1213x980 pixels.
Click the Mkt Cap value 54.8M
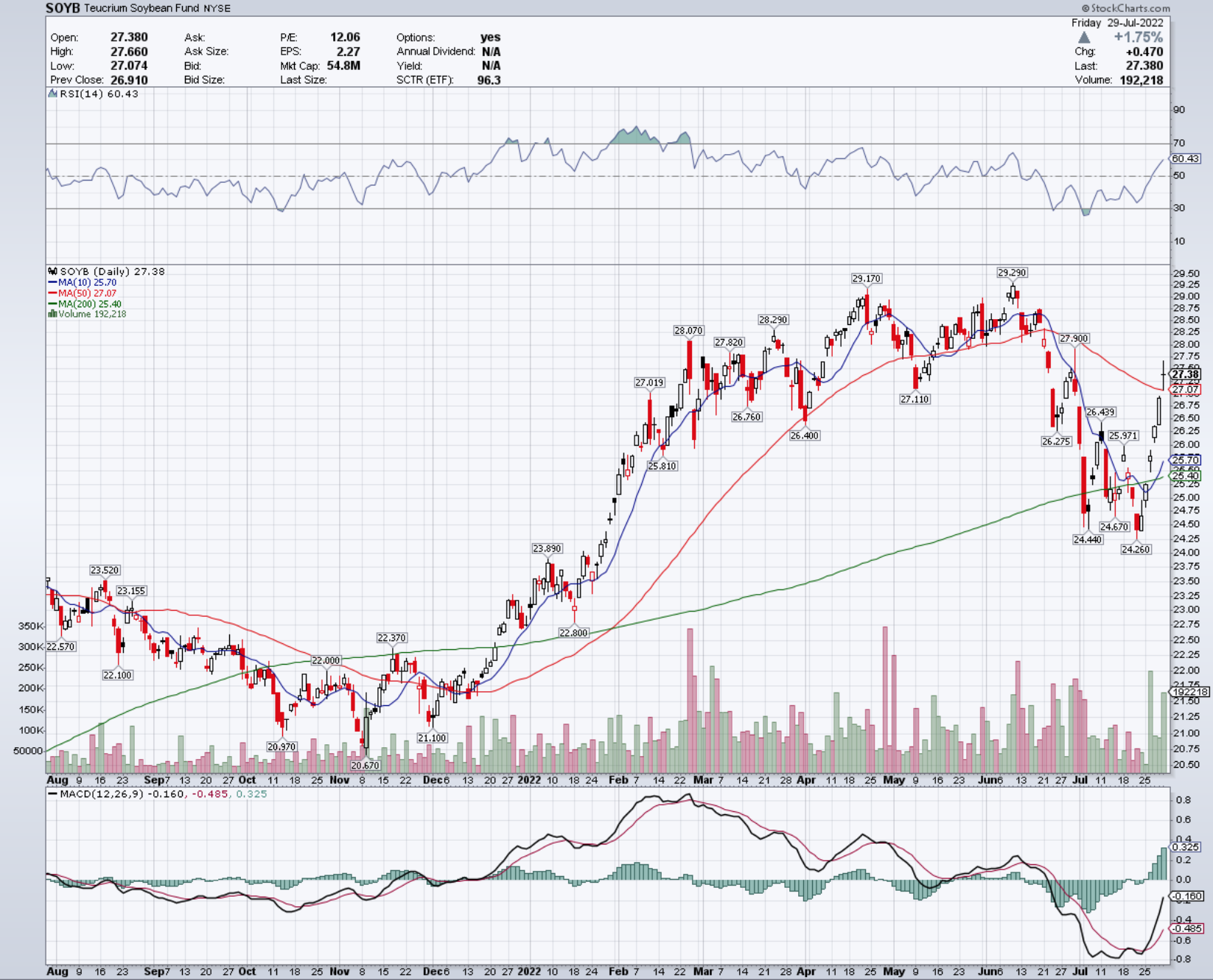343,66
